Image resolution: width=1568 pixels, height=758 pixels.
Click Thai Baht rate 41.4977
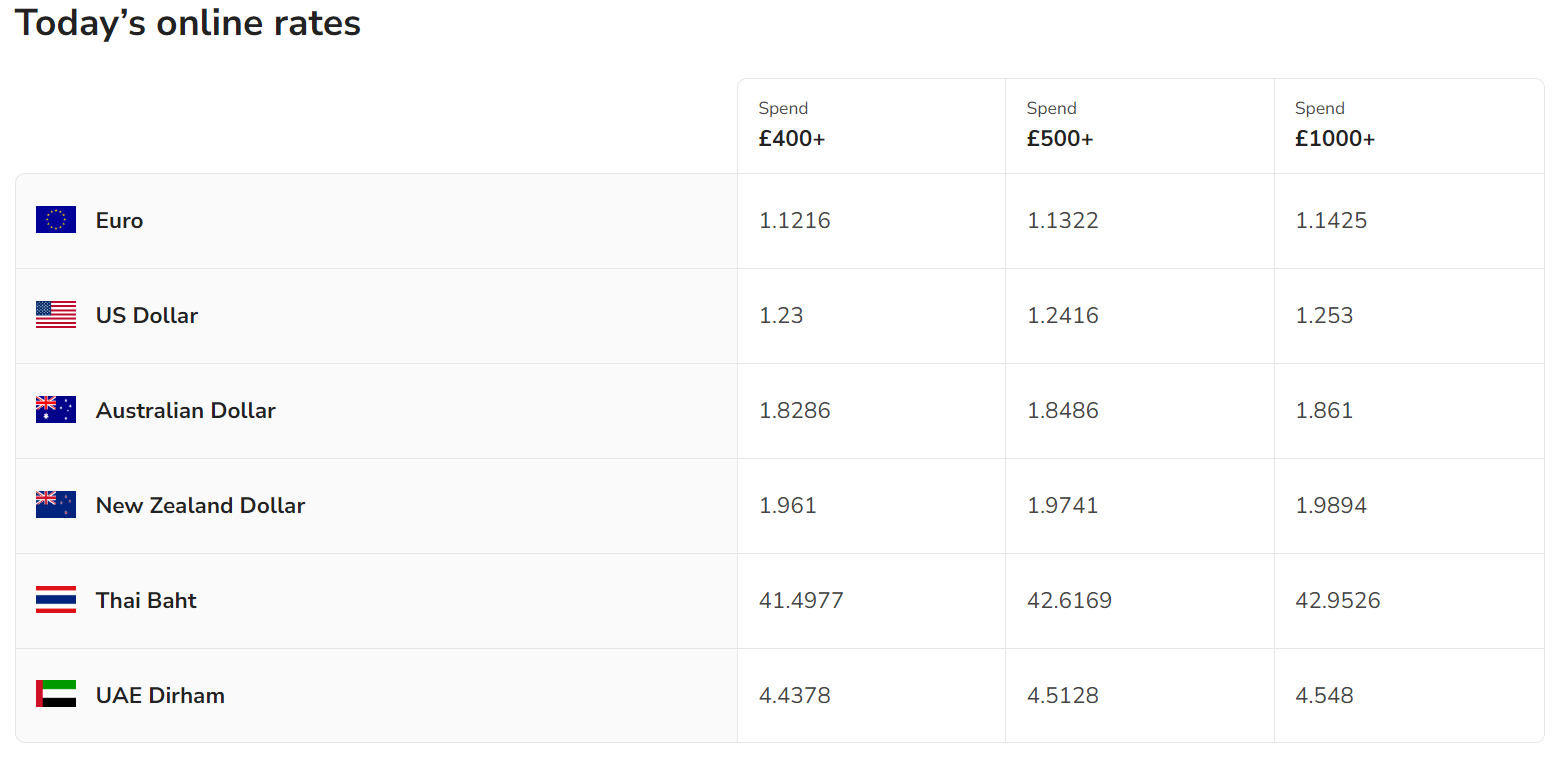click(x=801, y=601)
